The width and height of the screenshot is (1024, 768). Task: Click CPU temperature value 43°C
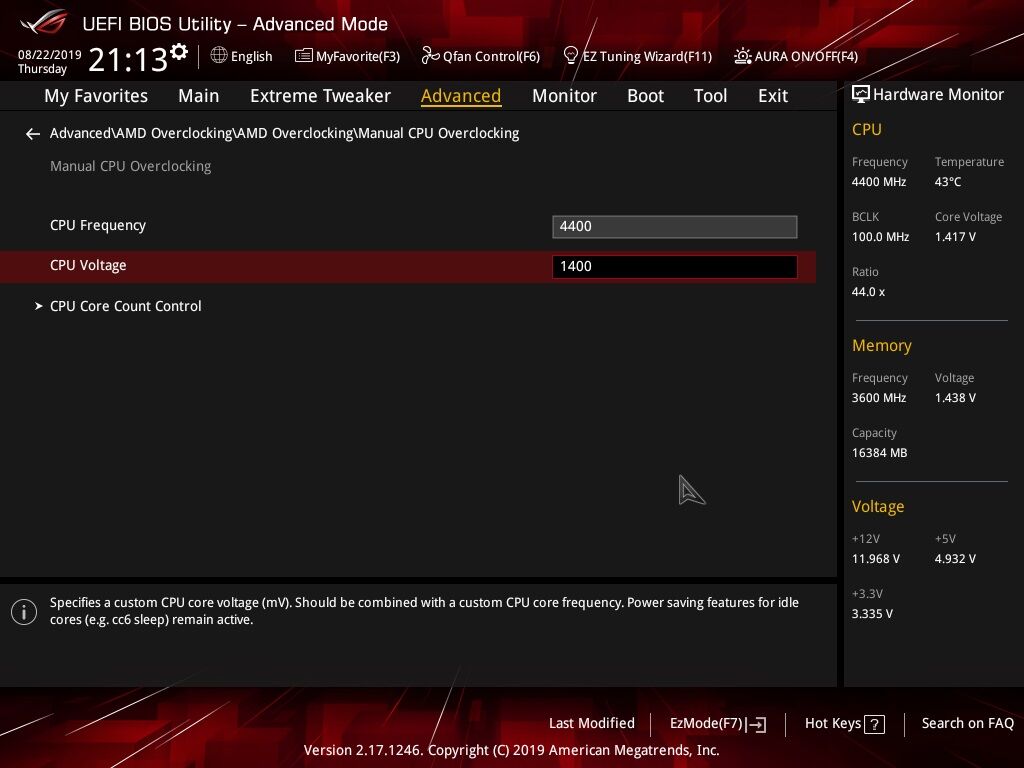[948, 182]
